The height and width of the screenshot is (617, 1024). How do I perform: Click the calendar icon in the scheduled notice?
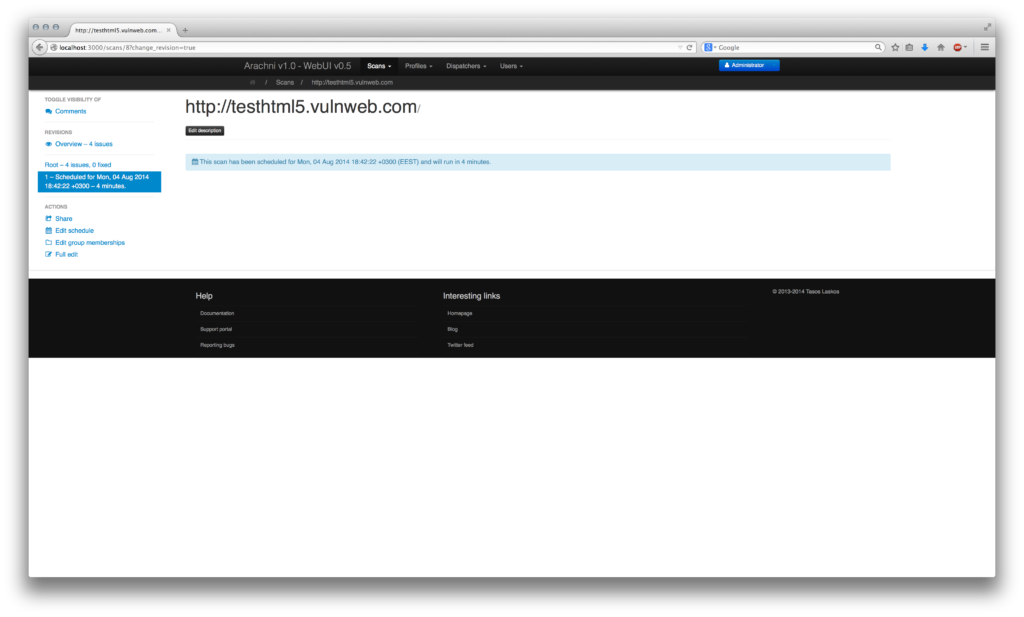[197, 161]
